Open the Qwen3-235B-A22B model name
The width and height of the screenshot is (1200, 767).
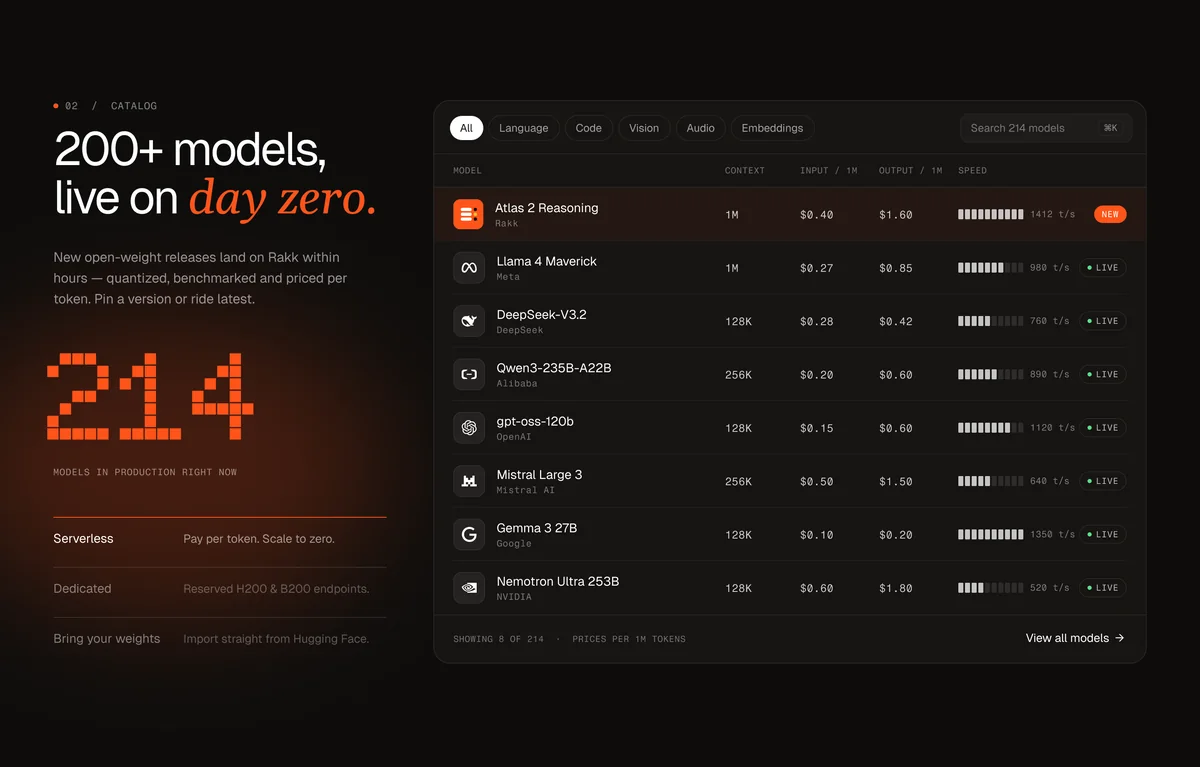(554, 368)
